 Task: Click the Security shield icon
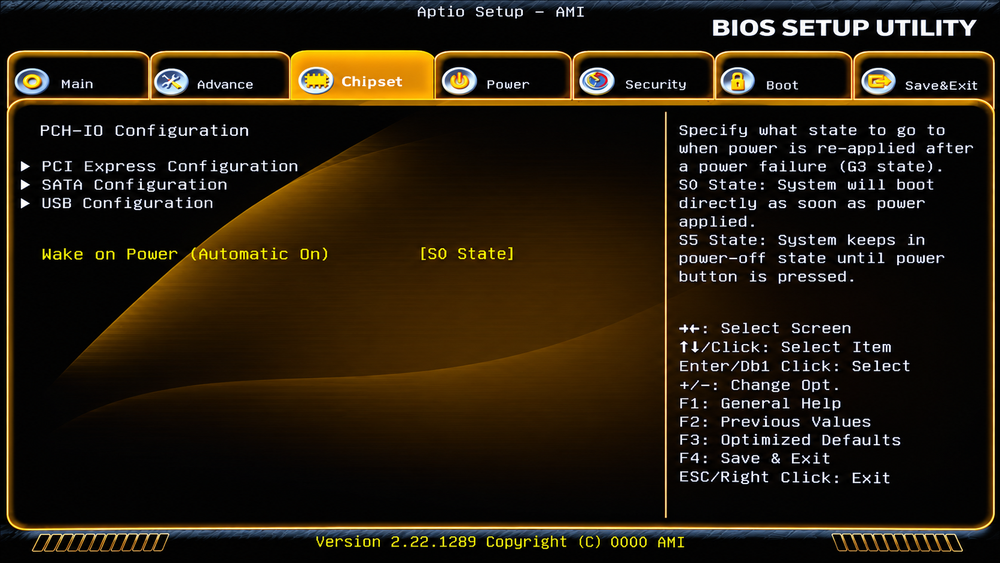(597, 82)
